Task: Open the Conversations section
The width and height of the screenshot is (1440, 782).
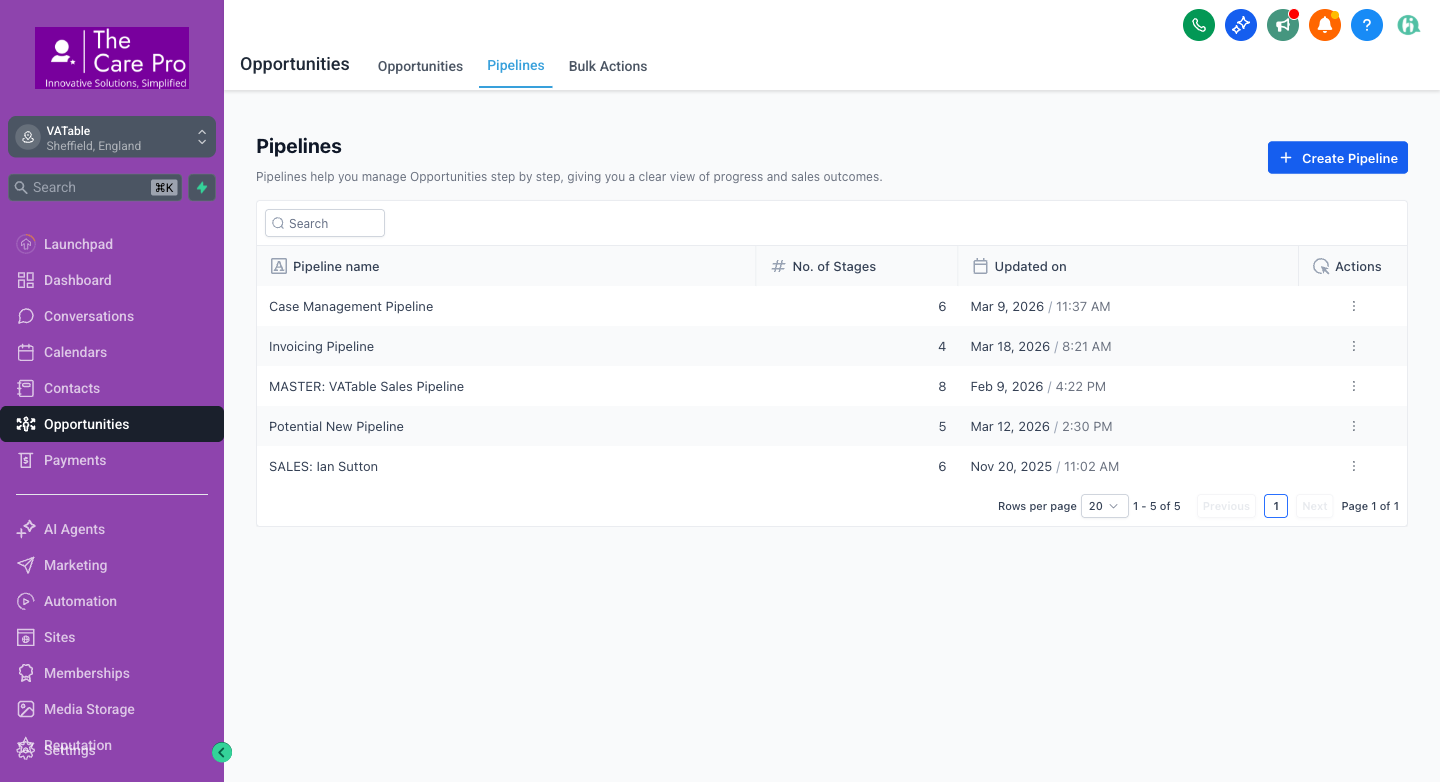Action: [x=89, y=316]
